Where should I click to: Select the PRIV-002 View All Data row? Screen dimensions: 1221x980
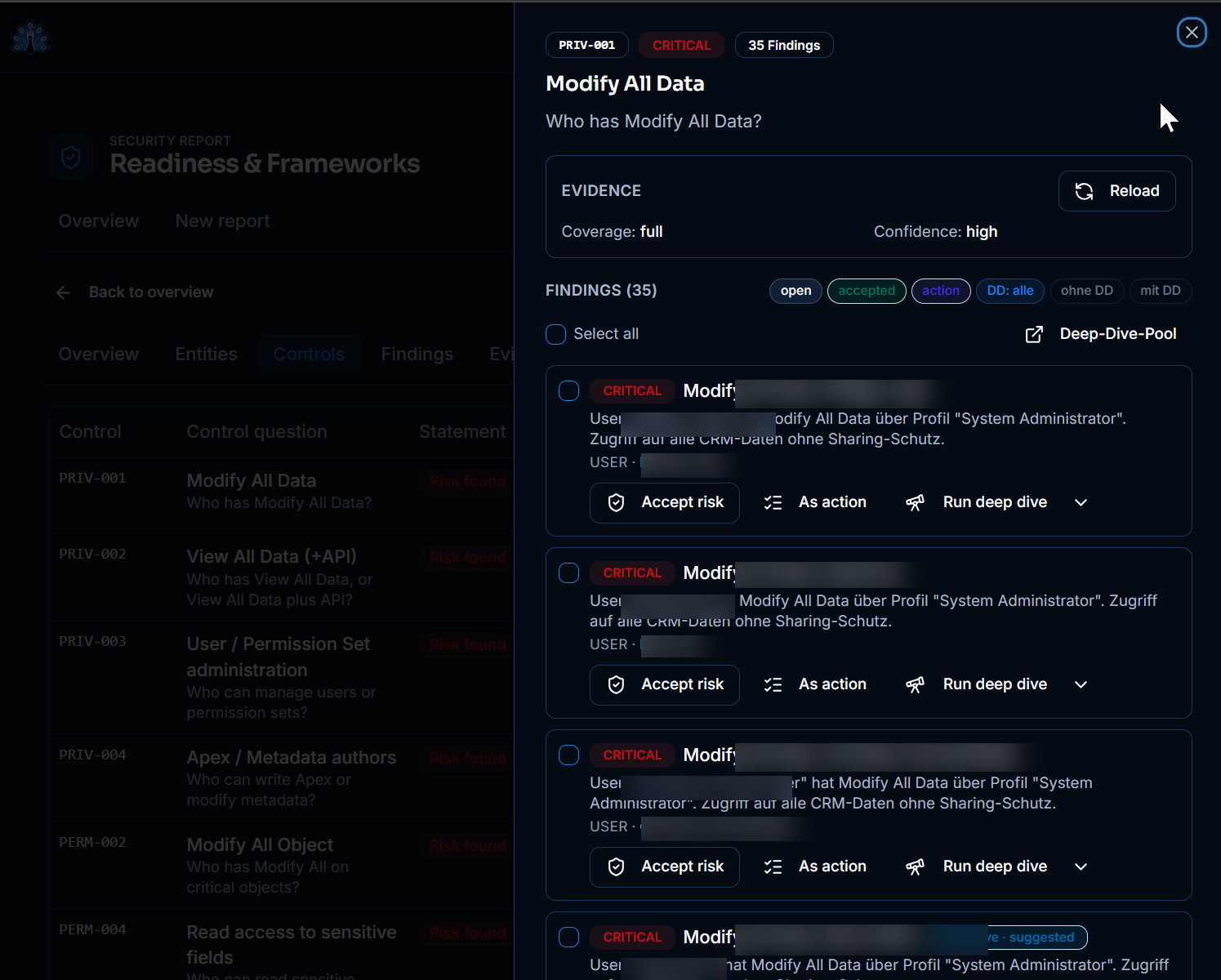coord(282,577)
